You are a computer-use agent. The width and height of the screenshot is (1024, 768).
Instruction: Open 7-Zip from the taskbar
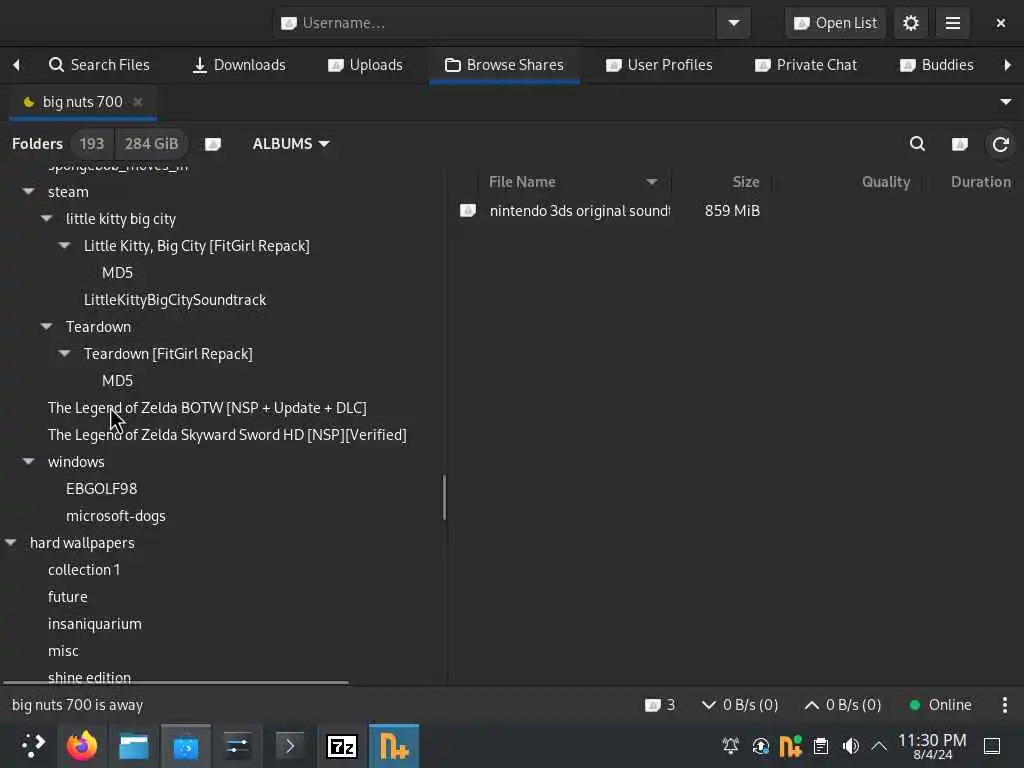[x=342, y=746]
